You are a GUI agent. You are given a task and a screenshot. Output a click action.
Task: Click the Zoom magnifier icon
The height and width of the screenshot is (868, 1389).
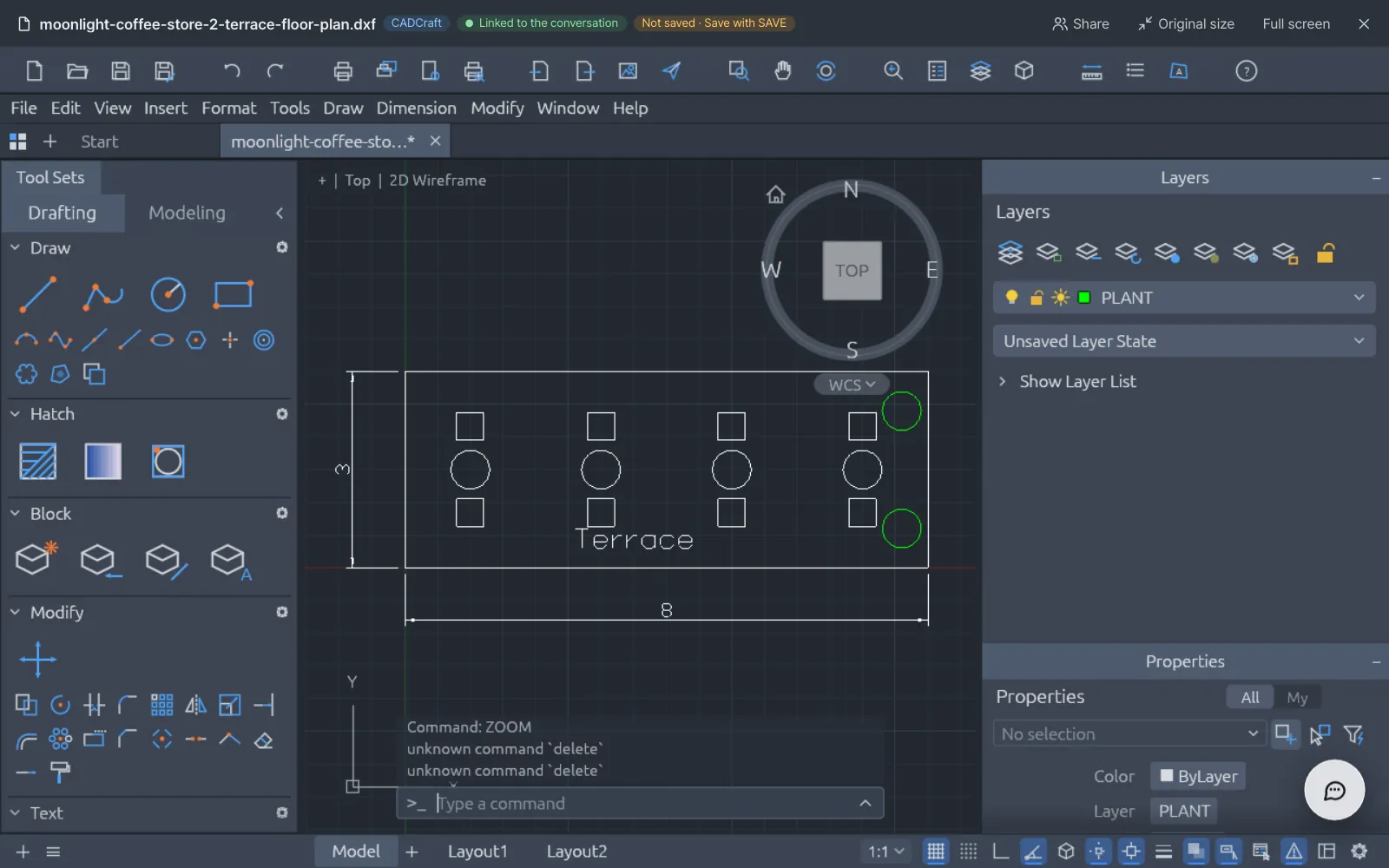point(893,71)
